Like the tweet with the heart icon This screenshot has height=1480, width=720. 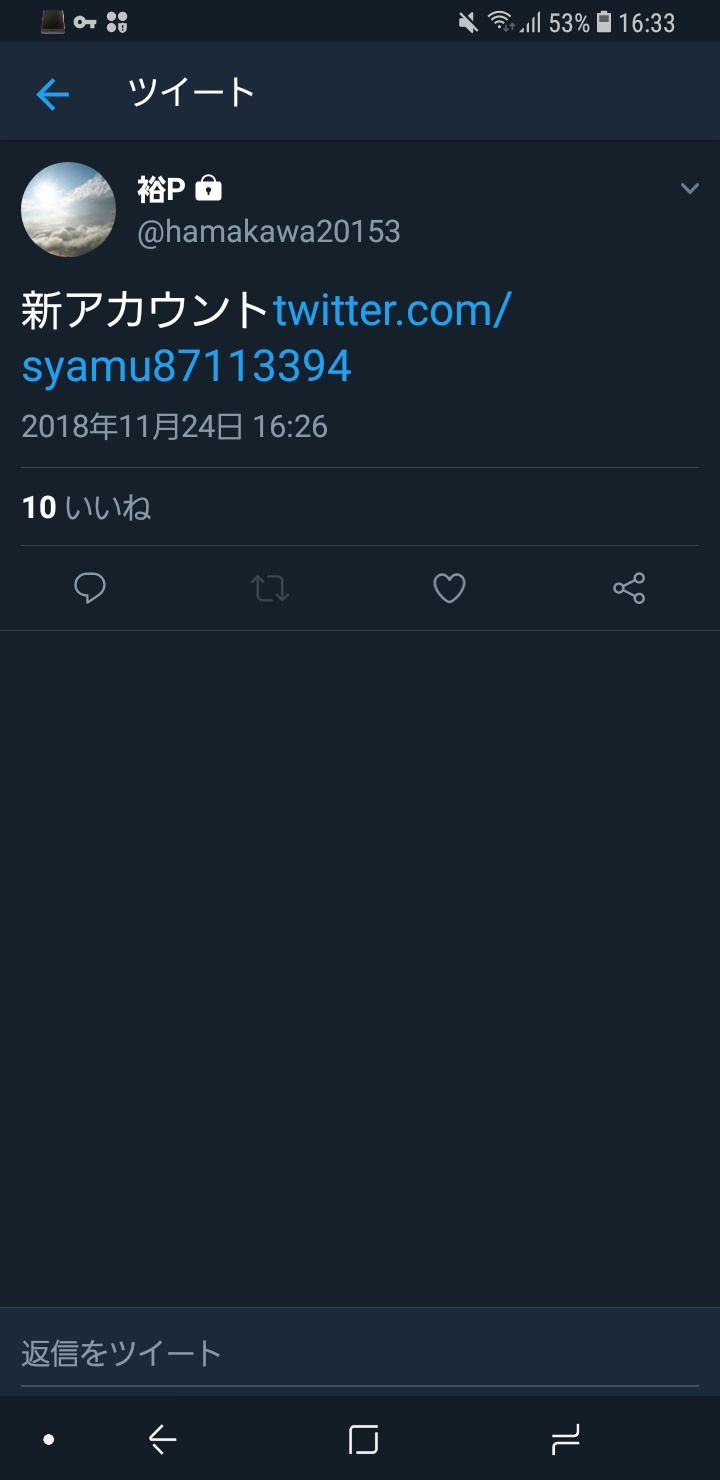pos(449,588)
